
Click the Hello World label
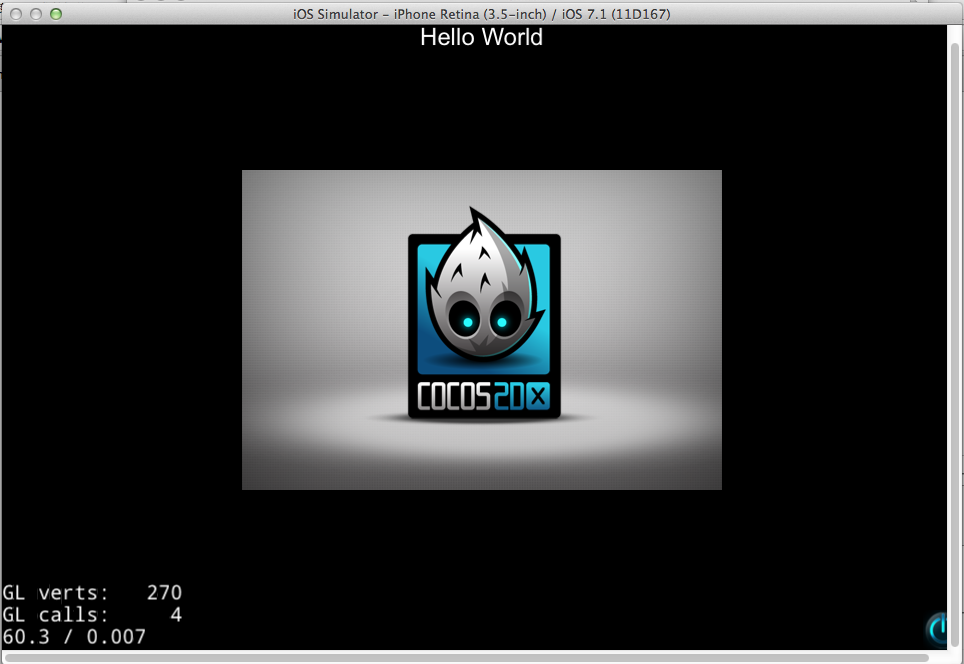481,38
